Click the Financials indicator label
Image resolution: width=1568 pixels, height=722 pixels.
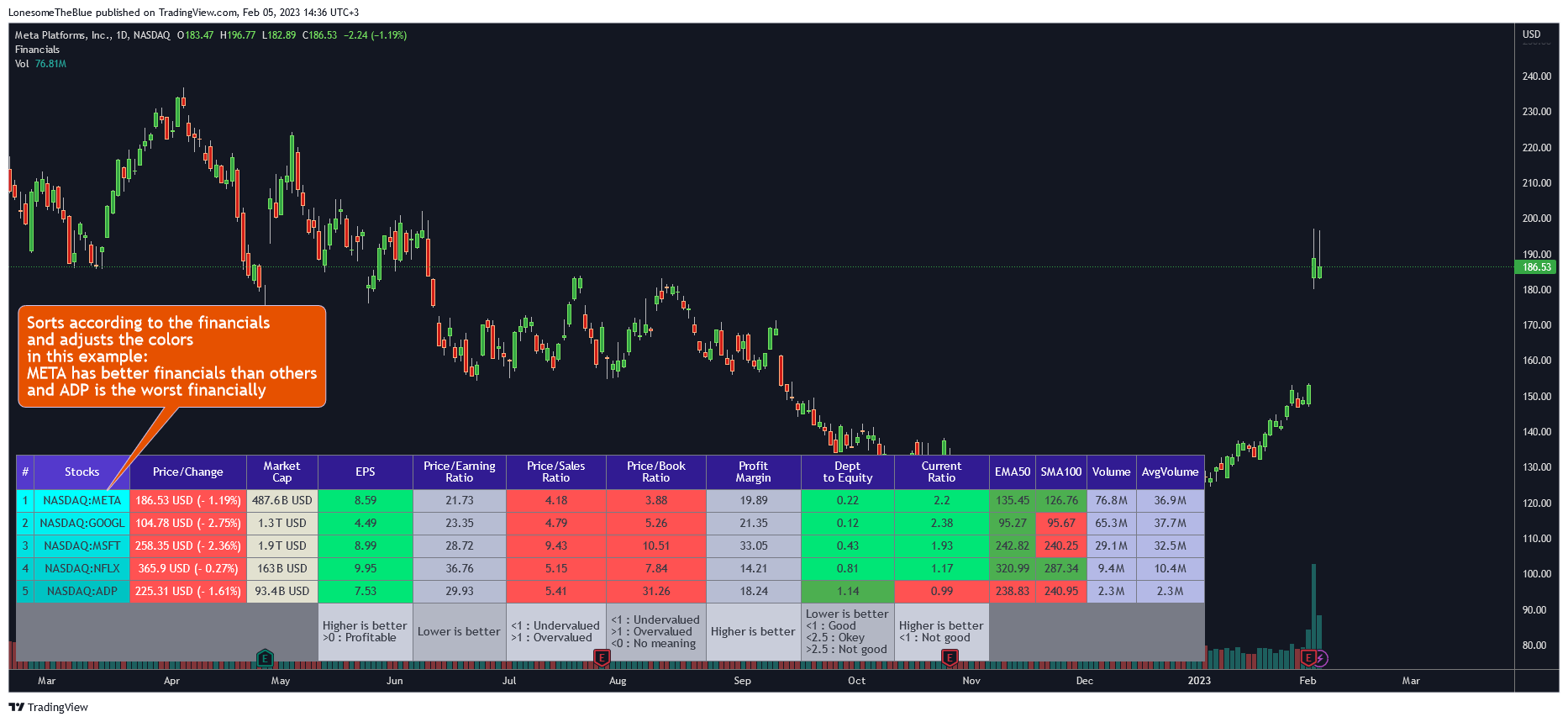(37, 50)
